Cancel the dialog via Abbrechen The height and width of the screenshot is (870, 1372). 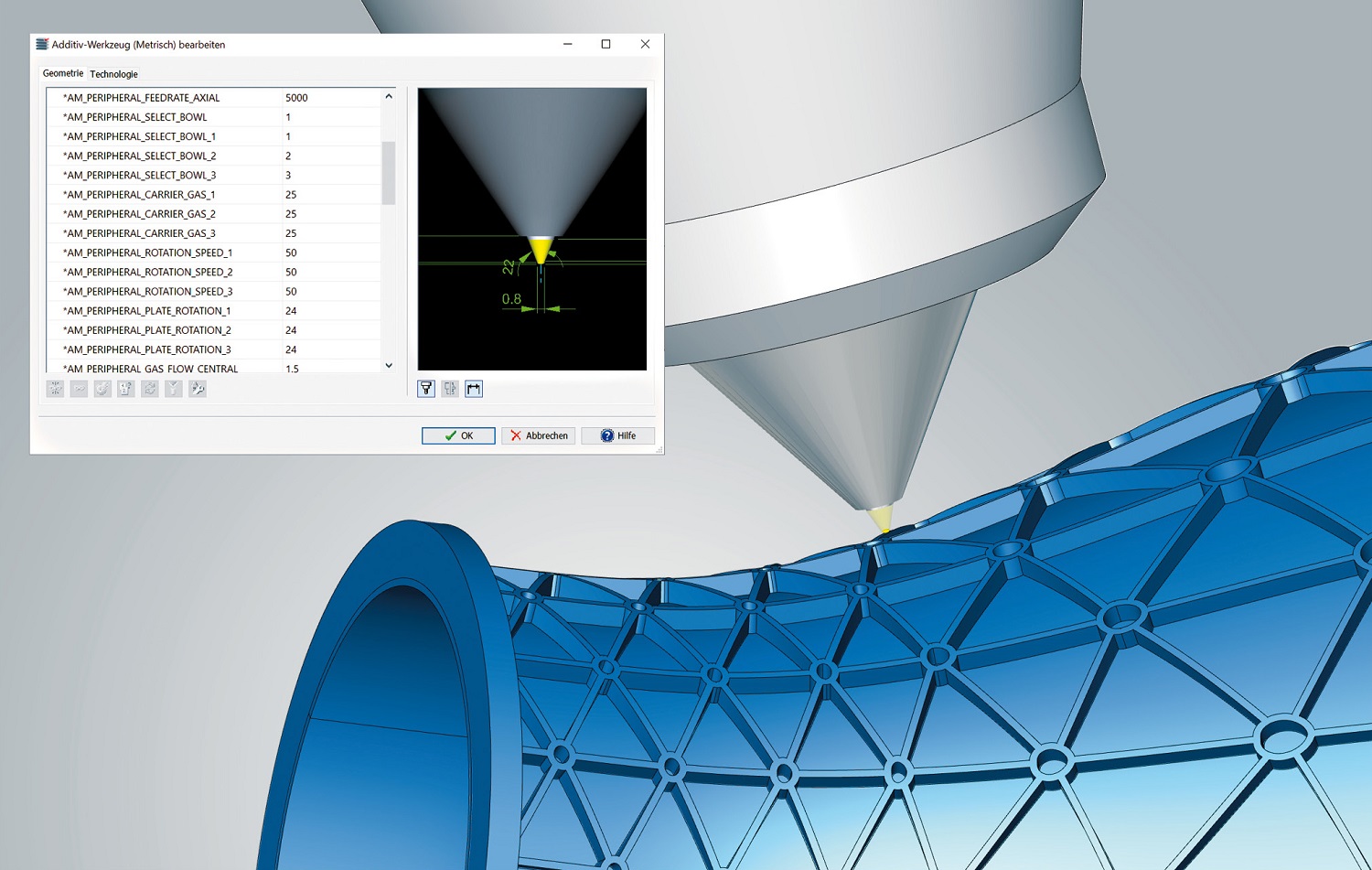(538, 435)
